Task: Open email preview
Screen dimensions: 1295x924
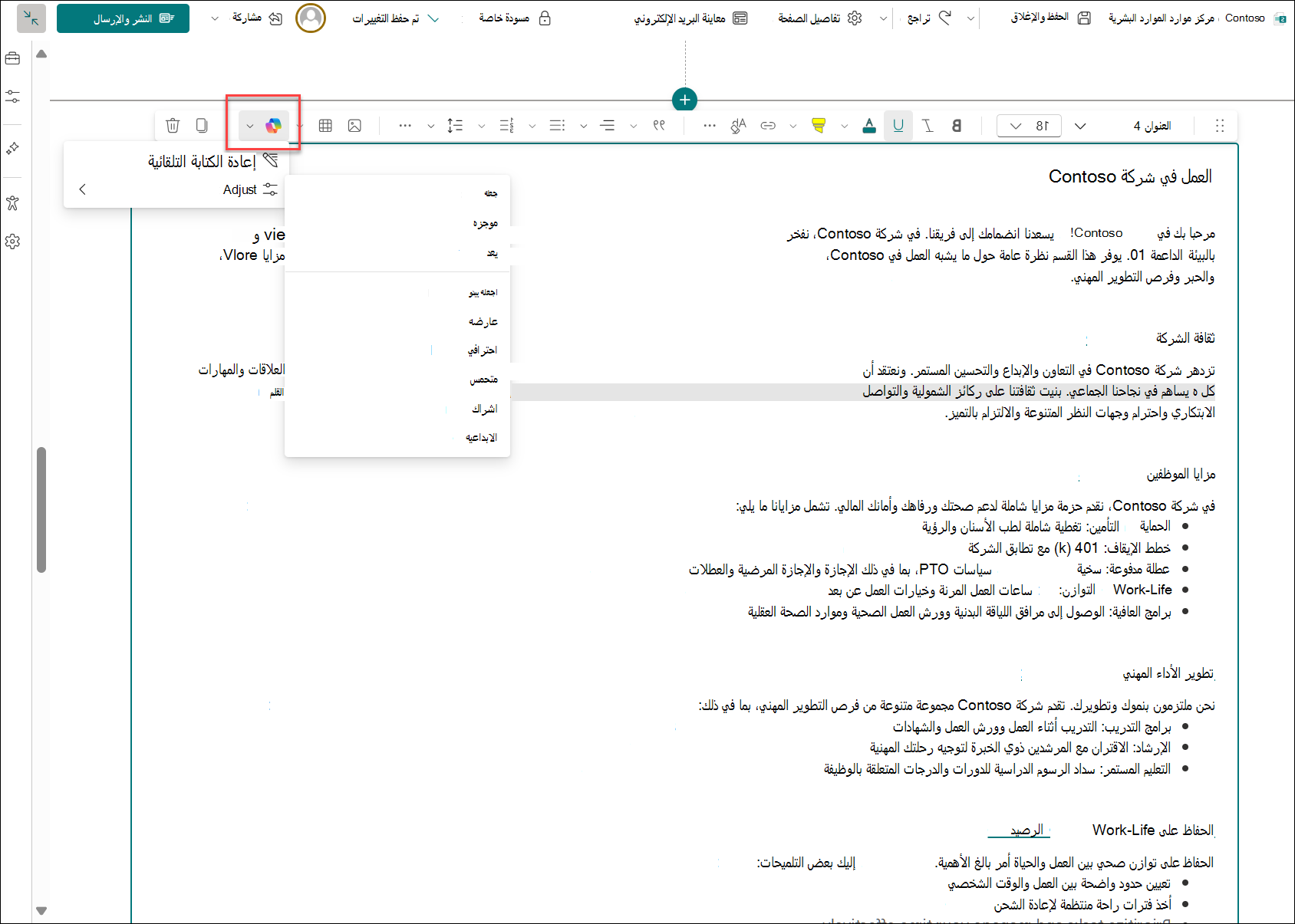Action: (x=690, y=18)
